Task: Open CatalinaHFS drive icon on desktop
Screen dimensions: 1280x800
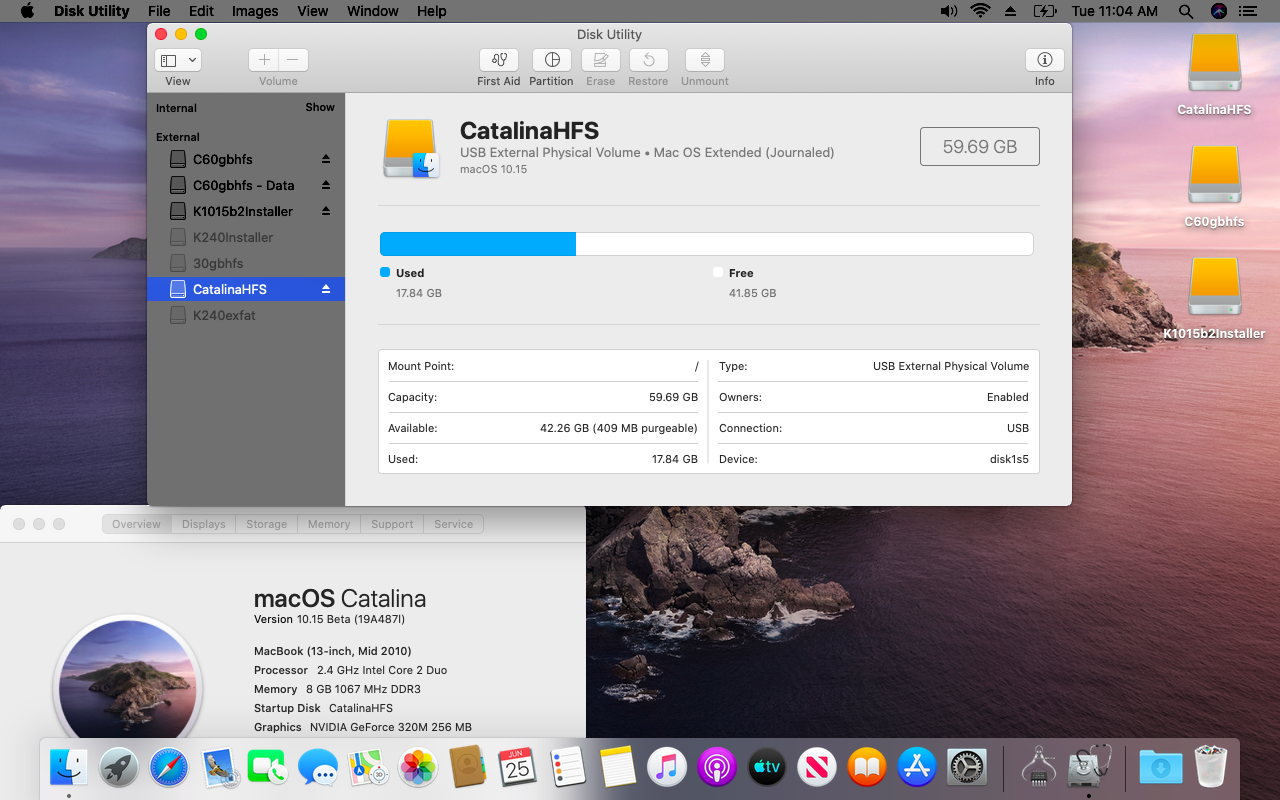Action: coord(1214,63)
